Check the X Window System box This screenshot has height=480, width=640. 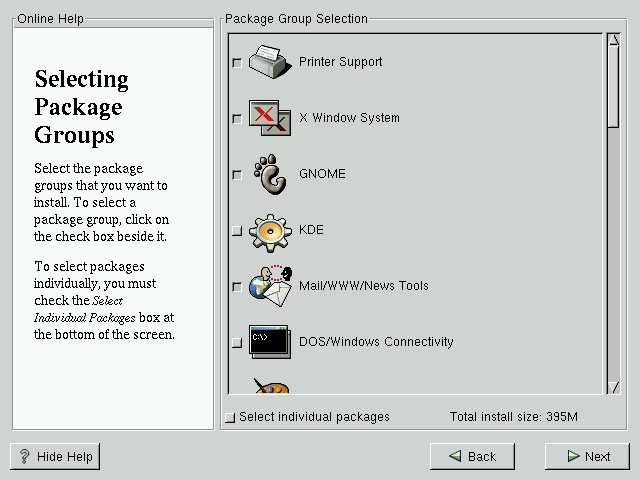click(x=237, y=119)
